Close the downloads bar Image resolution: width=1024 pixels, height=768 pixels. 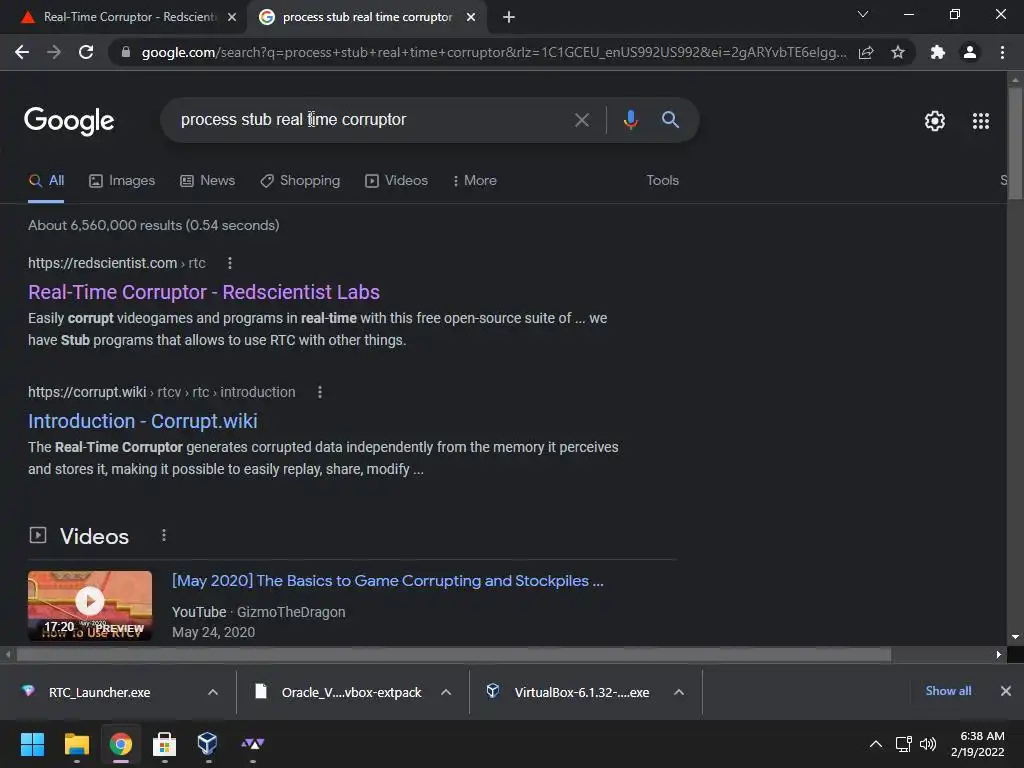(x=1006, y=691)
